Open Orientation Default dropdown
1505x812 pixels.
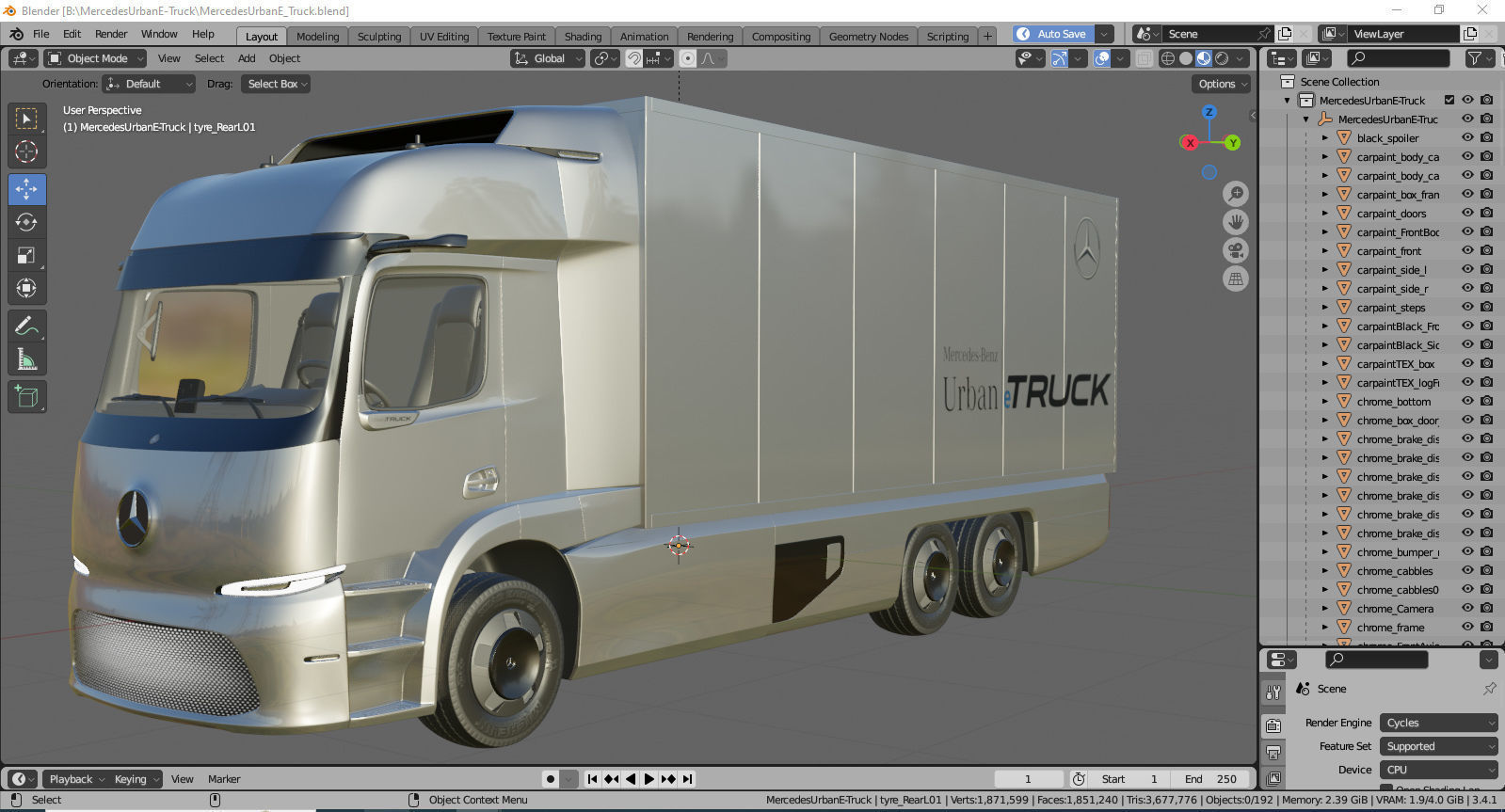click(x=149, y=84)
